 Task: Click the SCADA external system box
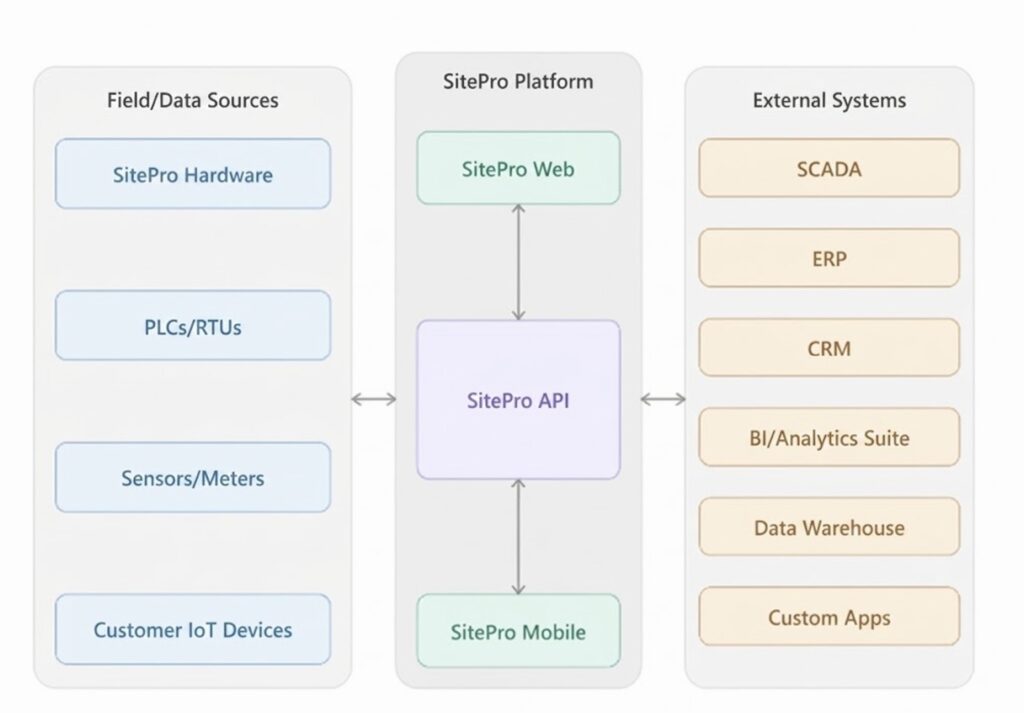(829, 168)
